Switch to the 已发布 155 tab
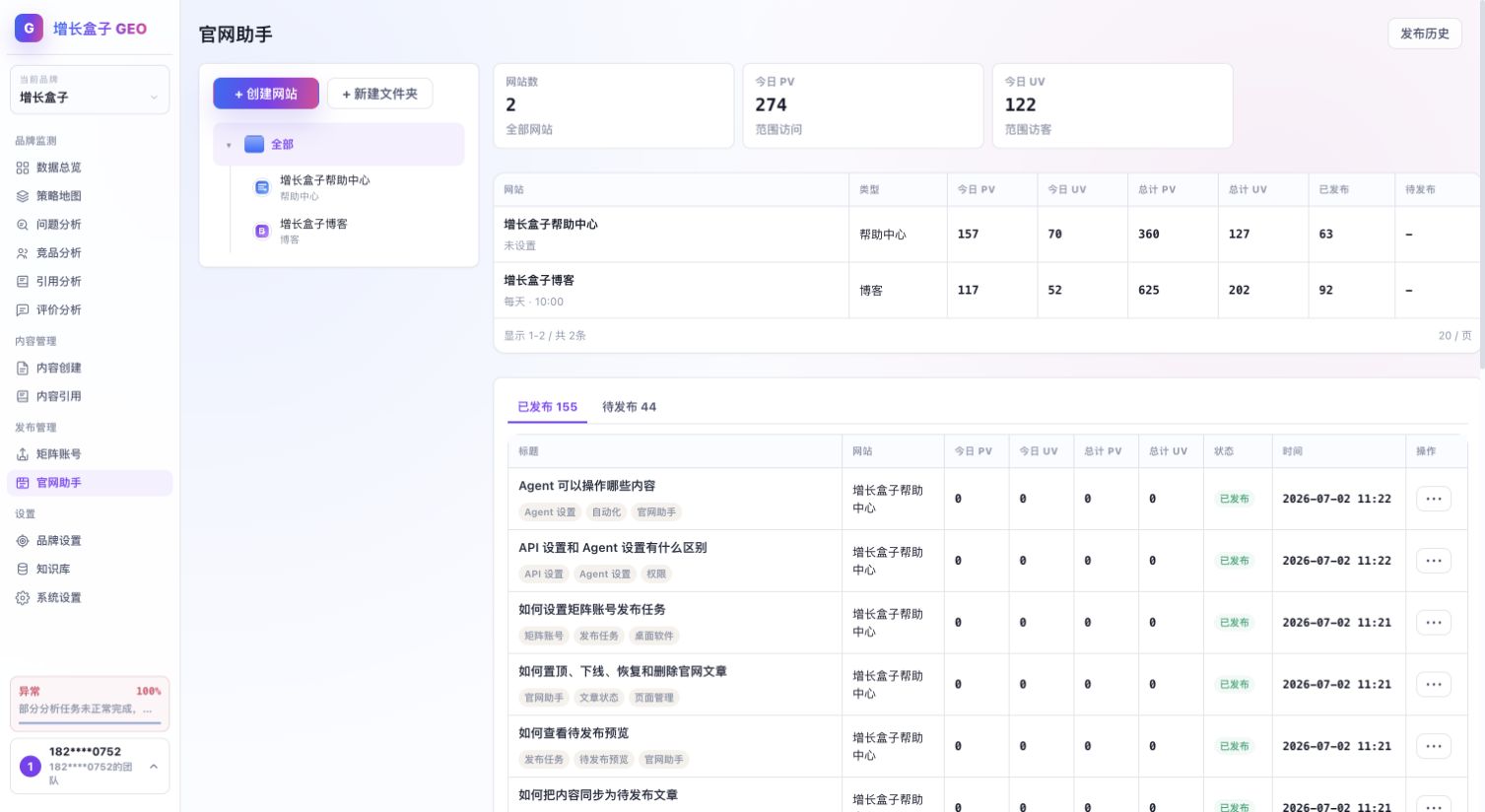This screenshot has height=812, width=1485. point(547,407)
